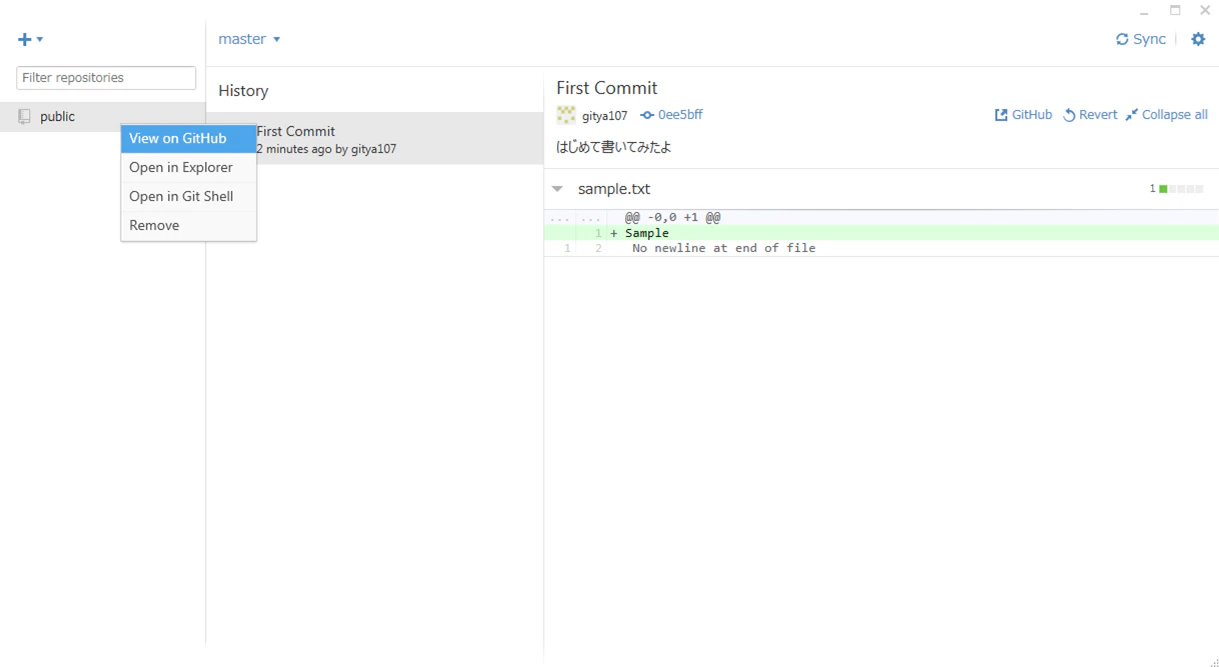
Task: Open the settings gear menu
Action: 1198,40
